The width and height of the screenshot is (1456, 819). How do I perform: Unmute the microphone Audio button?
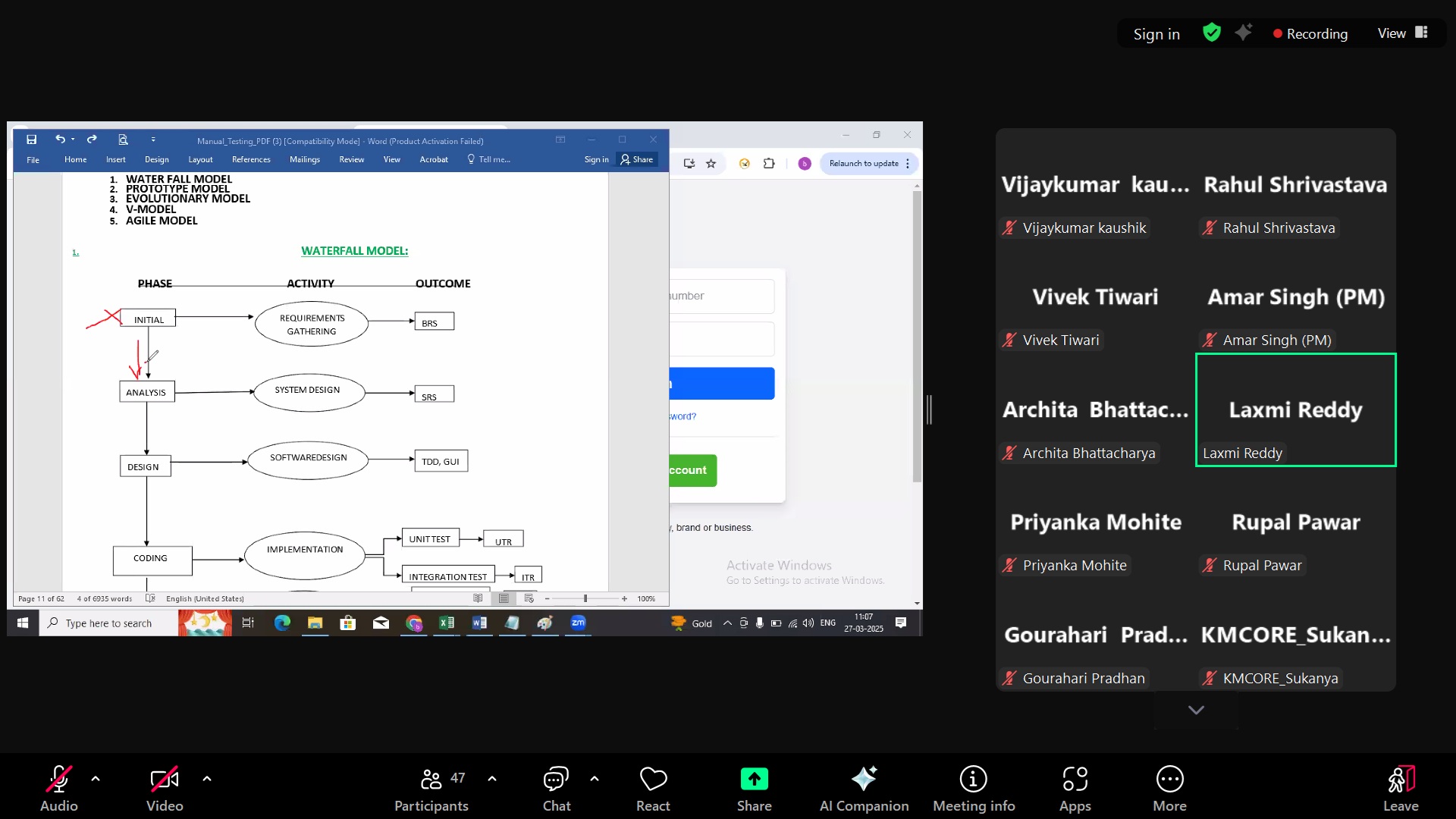pyautogui.click(x=58, y=788)
